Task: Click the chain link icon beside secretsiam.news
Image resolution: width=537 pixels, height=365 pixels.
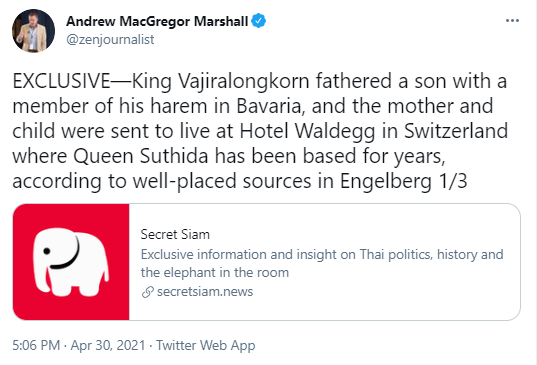Action: tap(148, 292)
